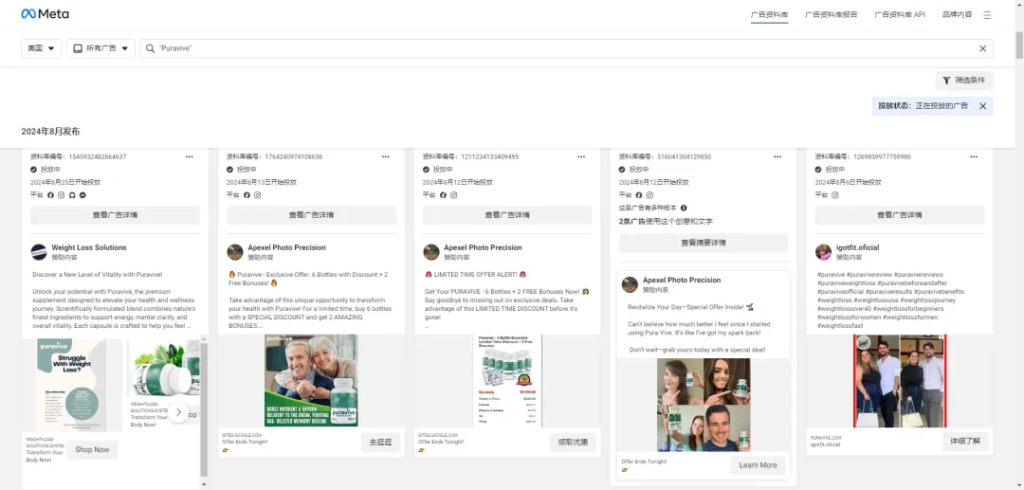Screen dimensions: 1024x490
Task: Click the page vertical scrollbar
Action: [x=1019, y=46]
